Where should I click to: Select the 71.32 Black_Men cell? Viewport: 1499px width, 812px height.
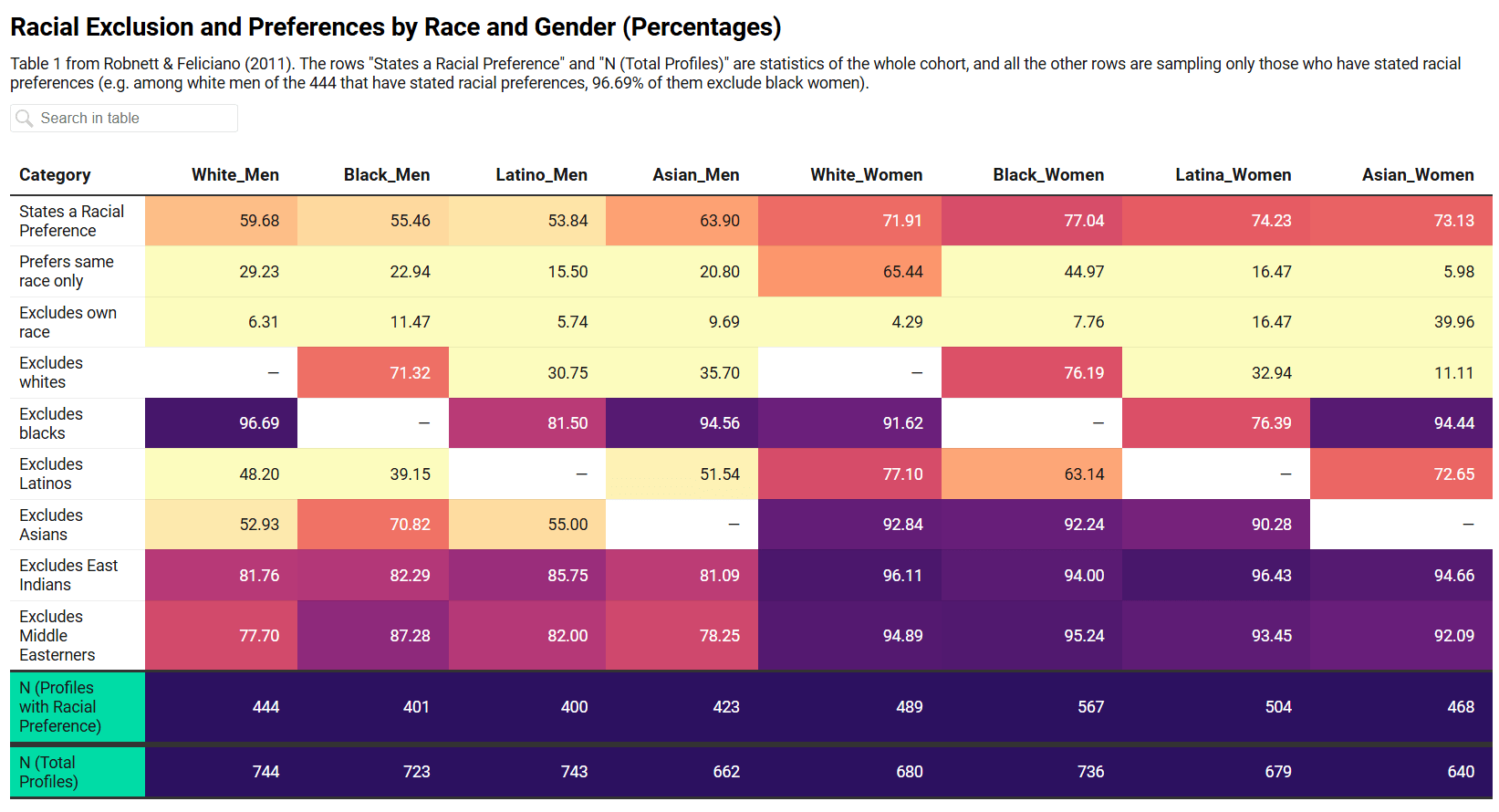(x=373, y=373)
